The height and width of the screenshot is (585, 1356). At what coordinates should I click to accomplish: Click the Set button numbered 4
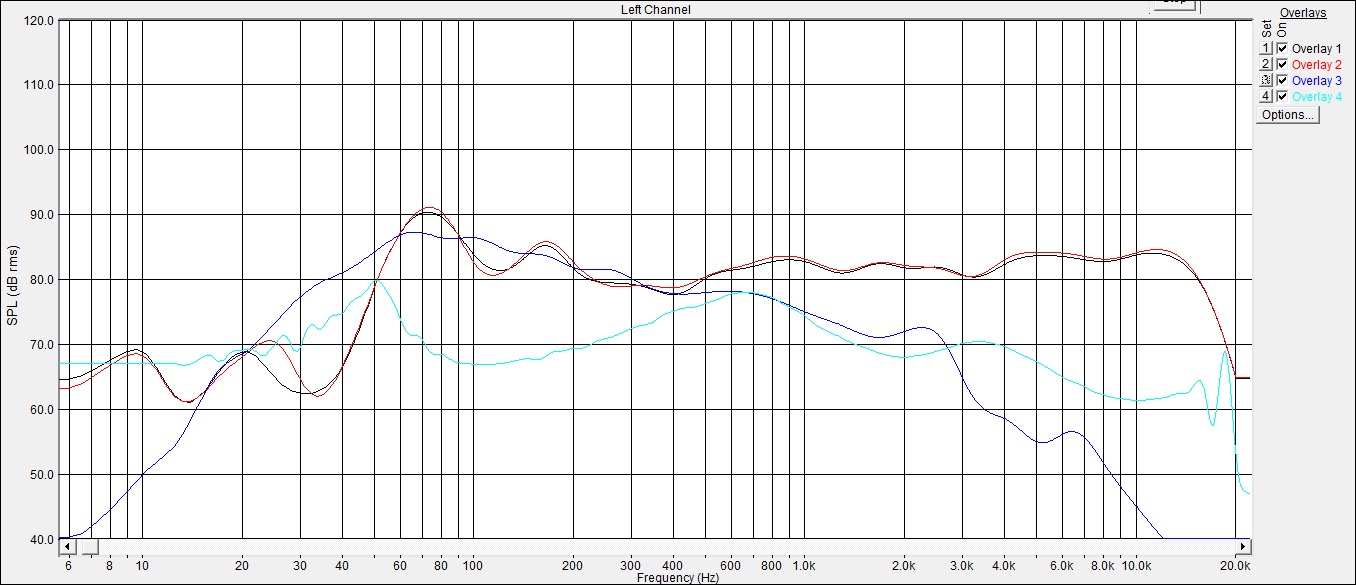point(1265,96)
